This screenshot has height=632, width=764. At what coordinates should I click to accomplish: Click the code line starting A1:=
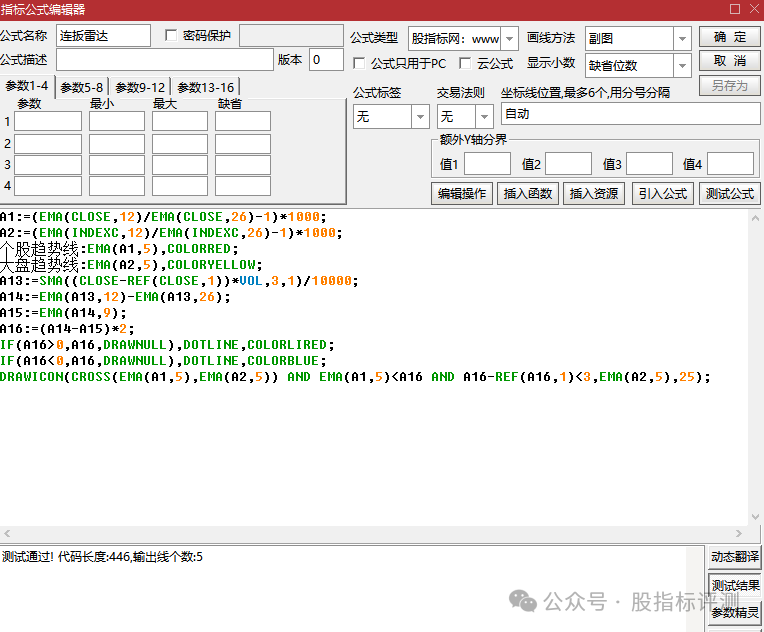point(163,217)
